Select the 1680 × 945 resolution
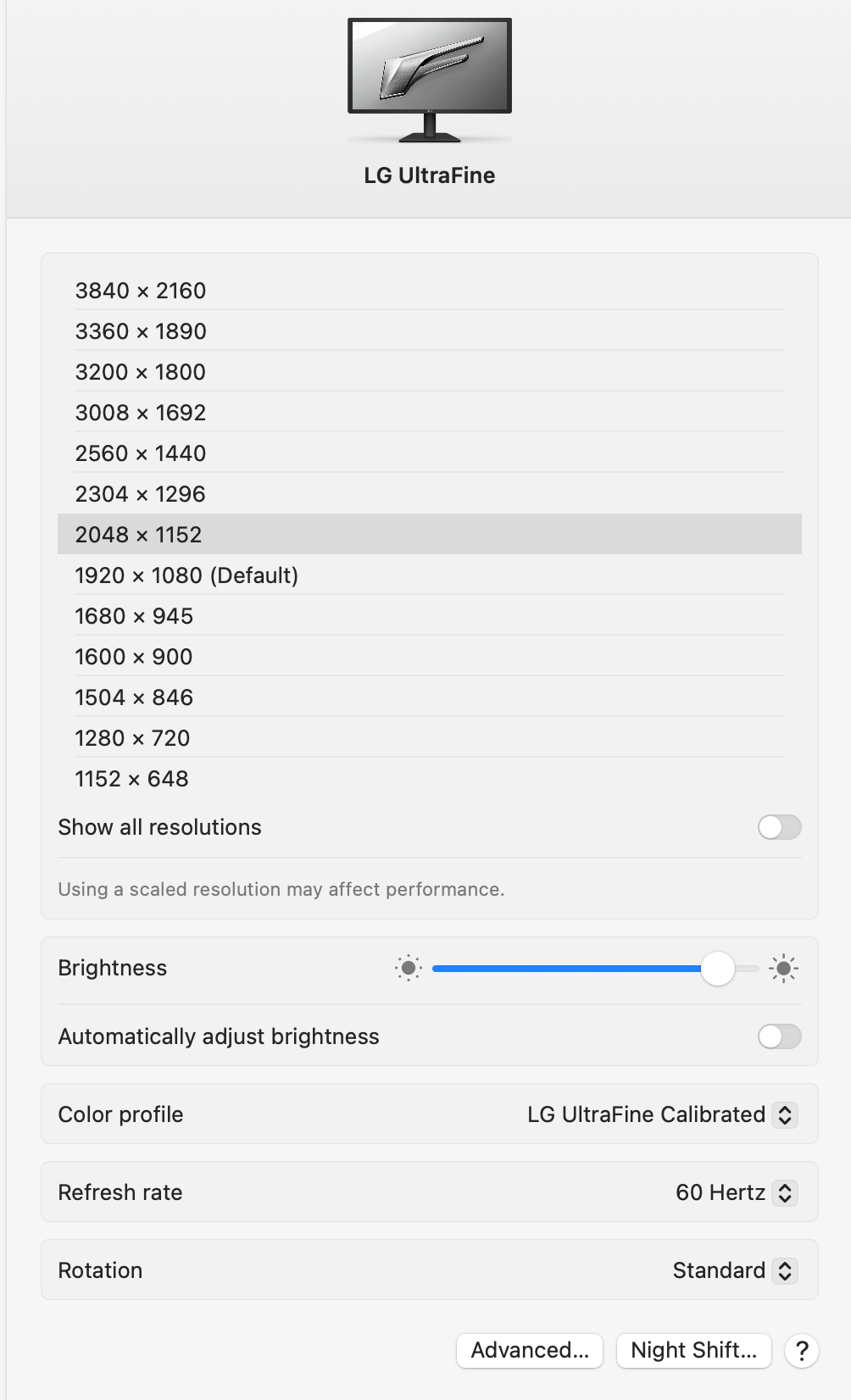 [x=134, y=616]
